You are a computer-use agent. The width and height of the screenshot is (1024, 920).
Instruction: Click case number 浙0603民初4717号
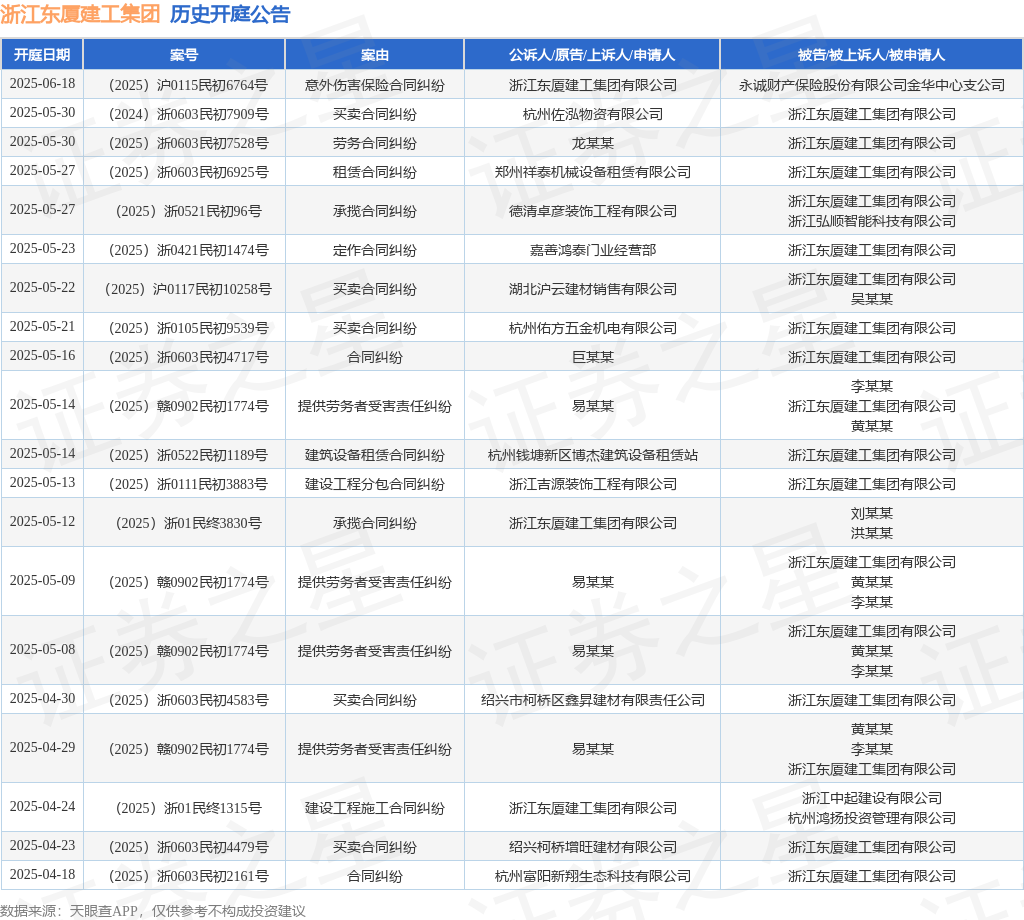coord(188,357)
